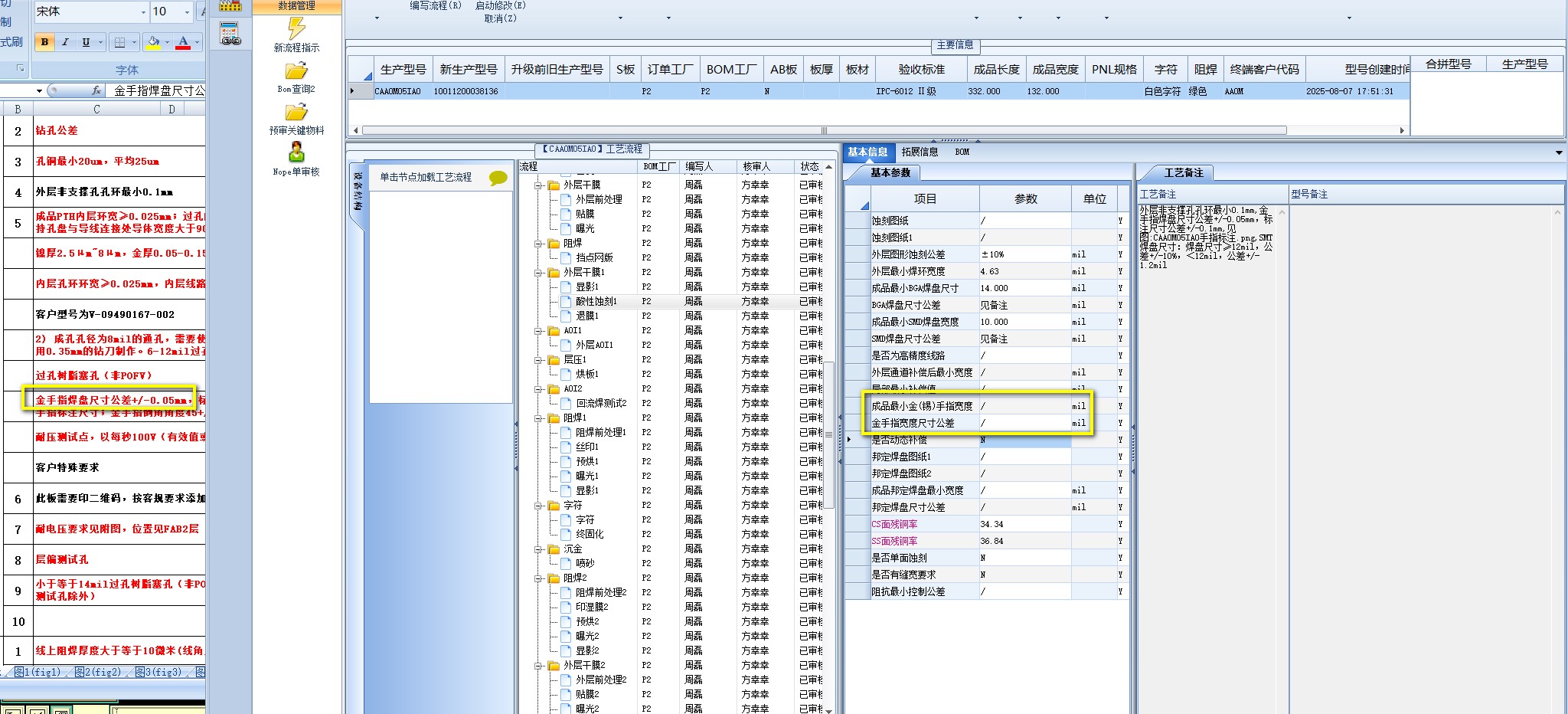Click the calculator link icon in sidebar
1568x714 pixels.
(230, 34)
